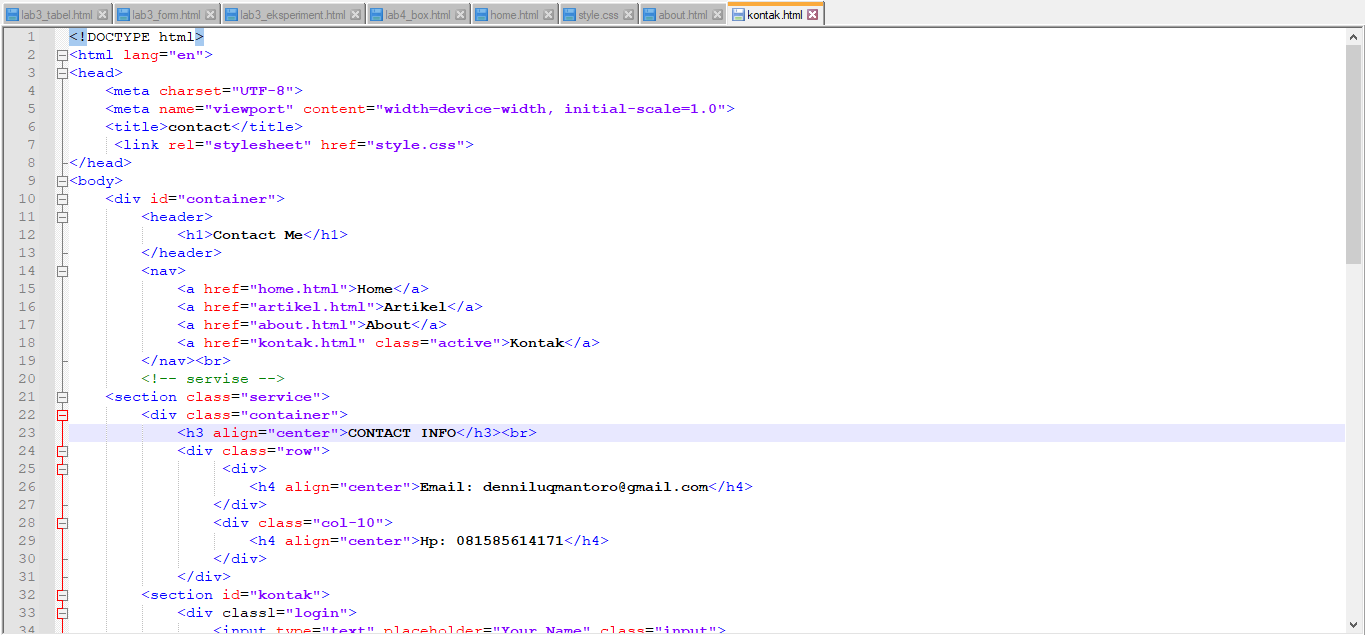Collapse the head section fold marker
This screenshot has height=635, width=1365.
(x=62, y=72)
